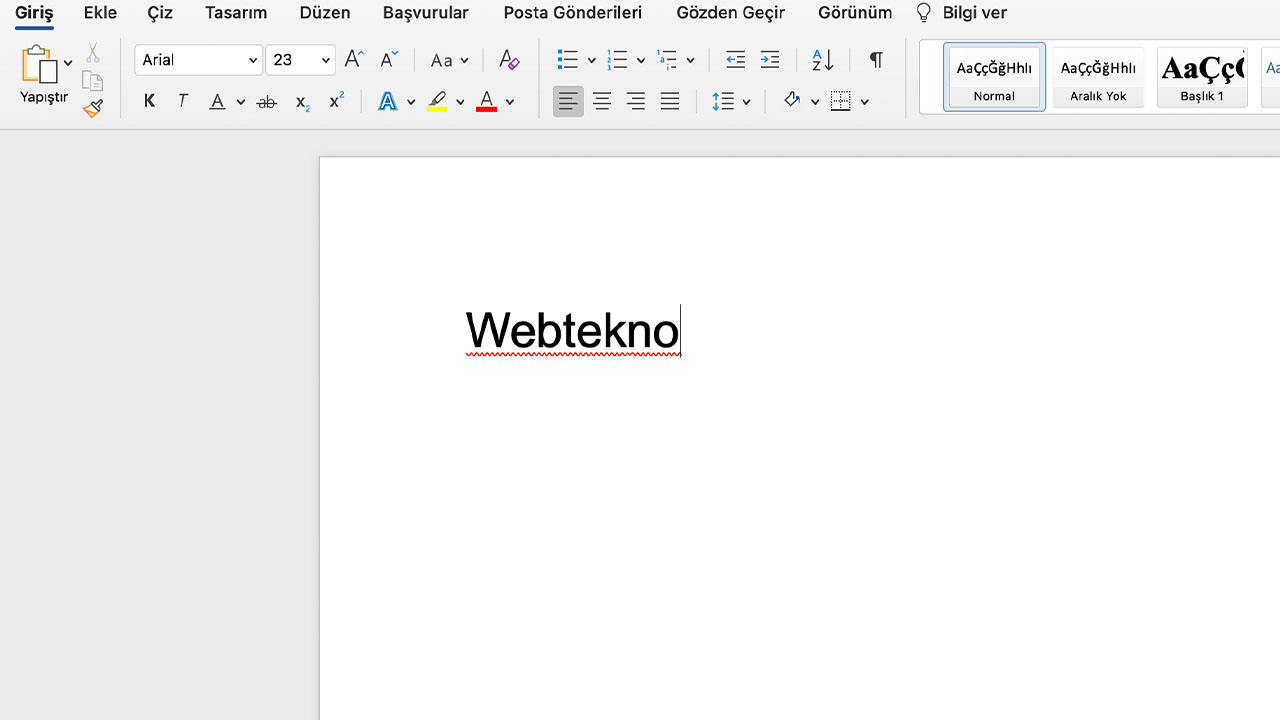Apply italic formatting with the T icon
1280x720 pixels.
[x=183, y=101]
